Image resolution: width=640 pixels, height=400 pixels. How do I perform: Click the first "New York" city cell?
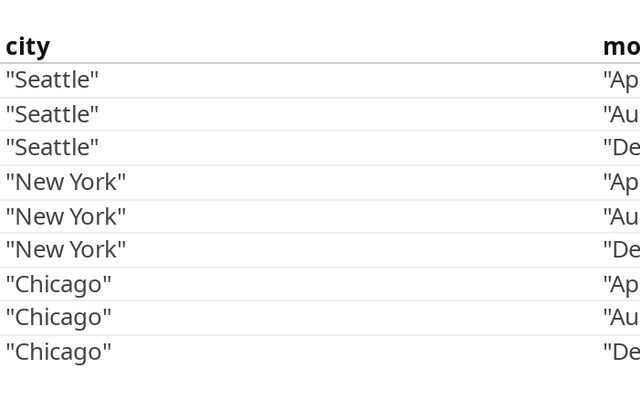click(66, 182)
